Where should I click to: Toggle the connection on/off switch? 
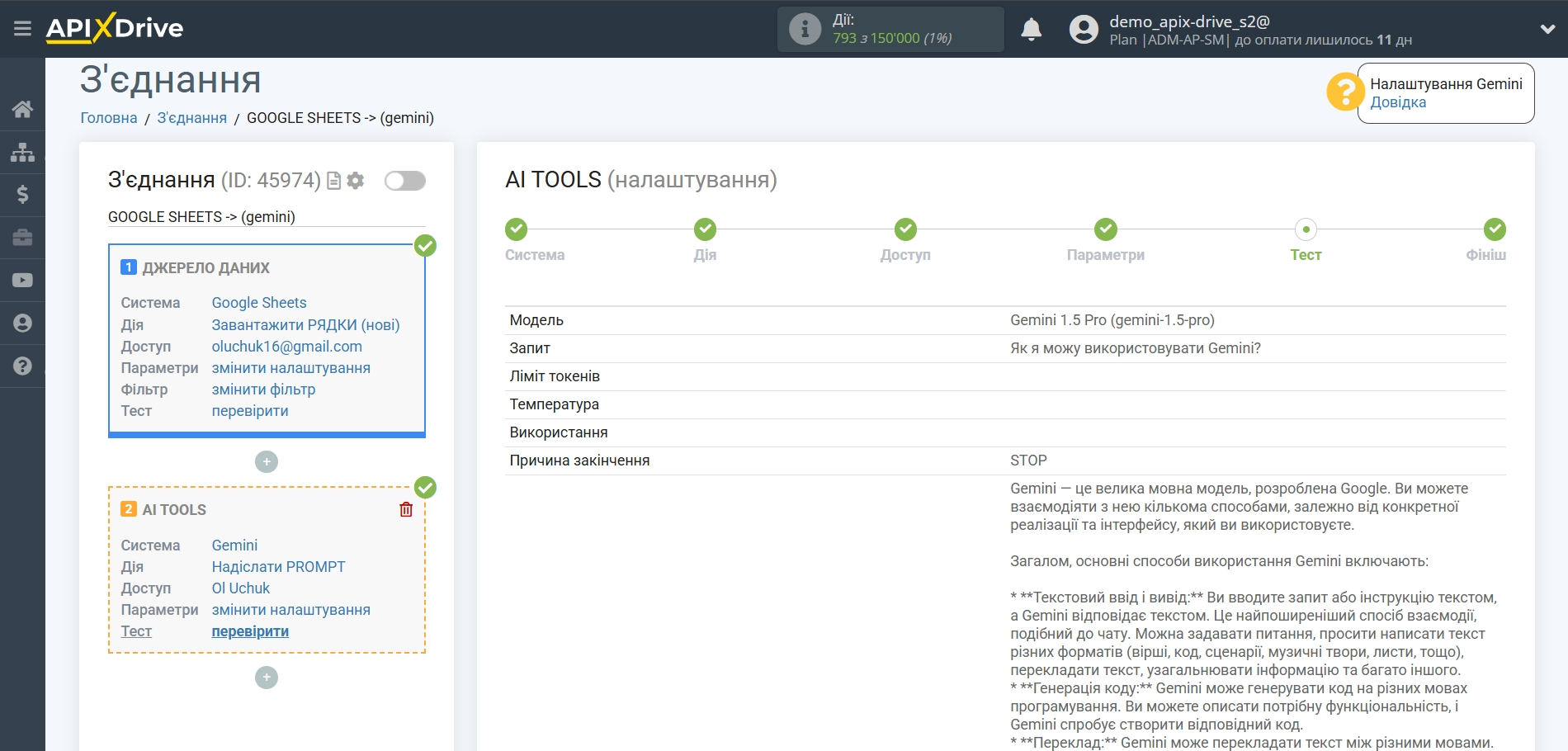coord(405,181)
